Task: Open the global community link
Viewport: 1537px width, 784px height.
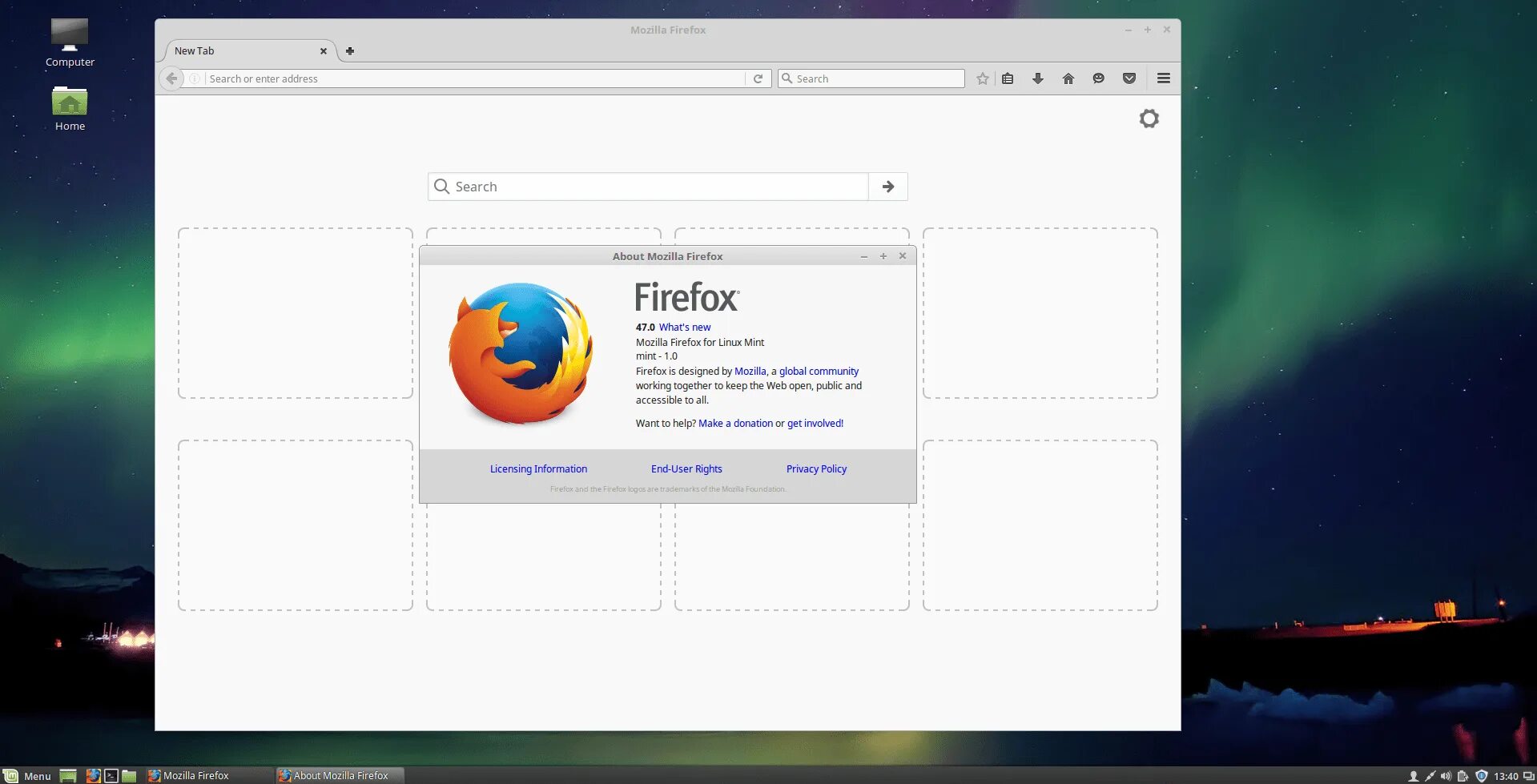Action: [819, 371]
